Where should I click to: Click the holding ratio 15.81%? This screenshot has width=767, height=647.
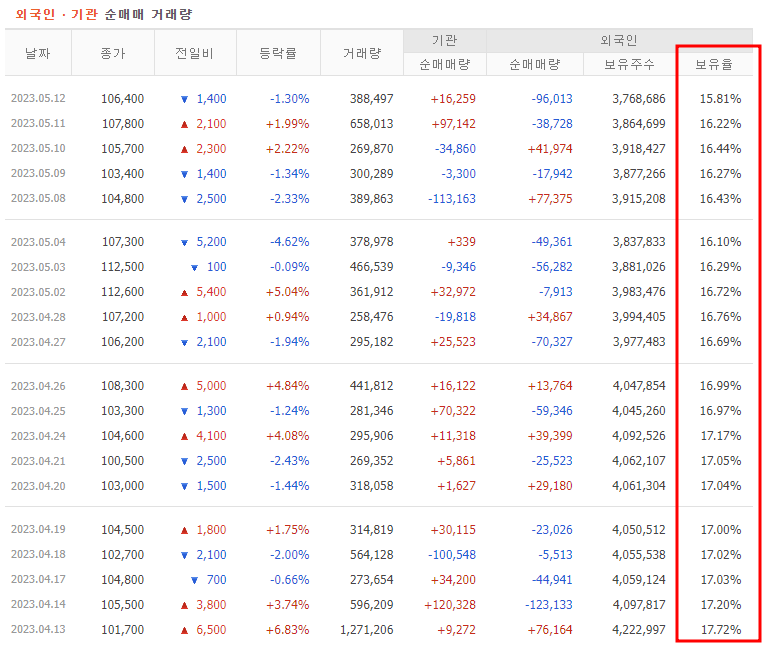721,99
